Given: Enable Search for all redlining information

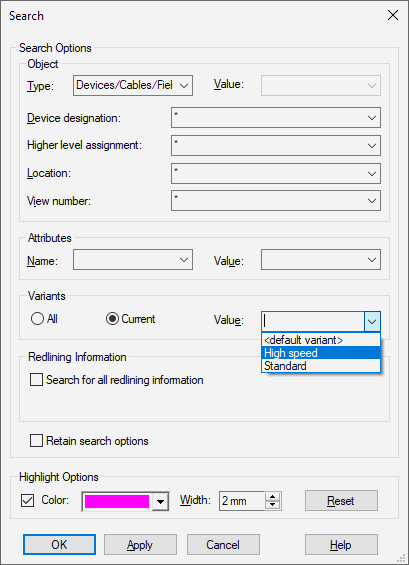Looking at the screenshot, I should coord(36,380).
